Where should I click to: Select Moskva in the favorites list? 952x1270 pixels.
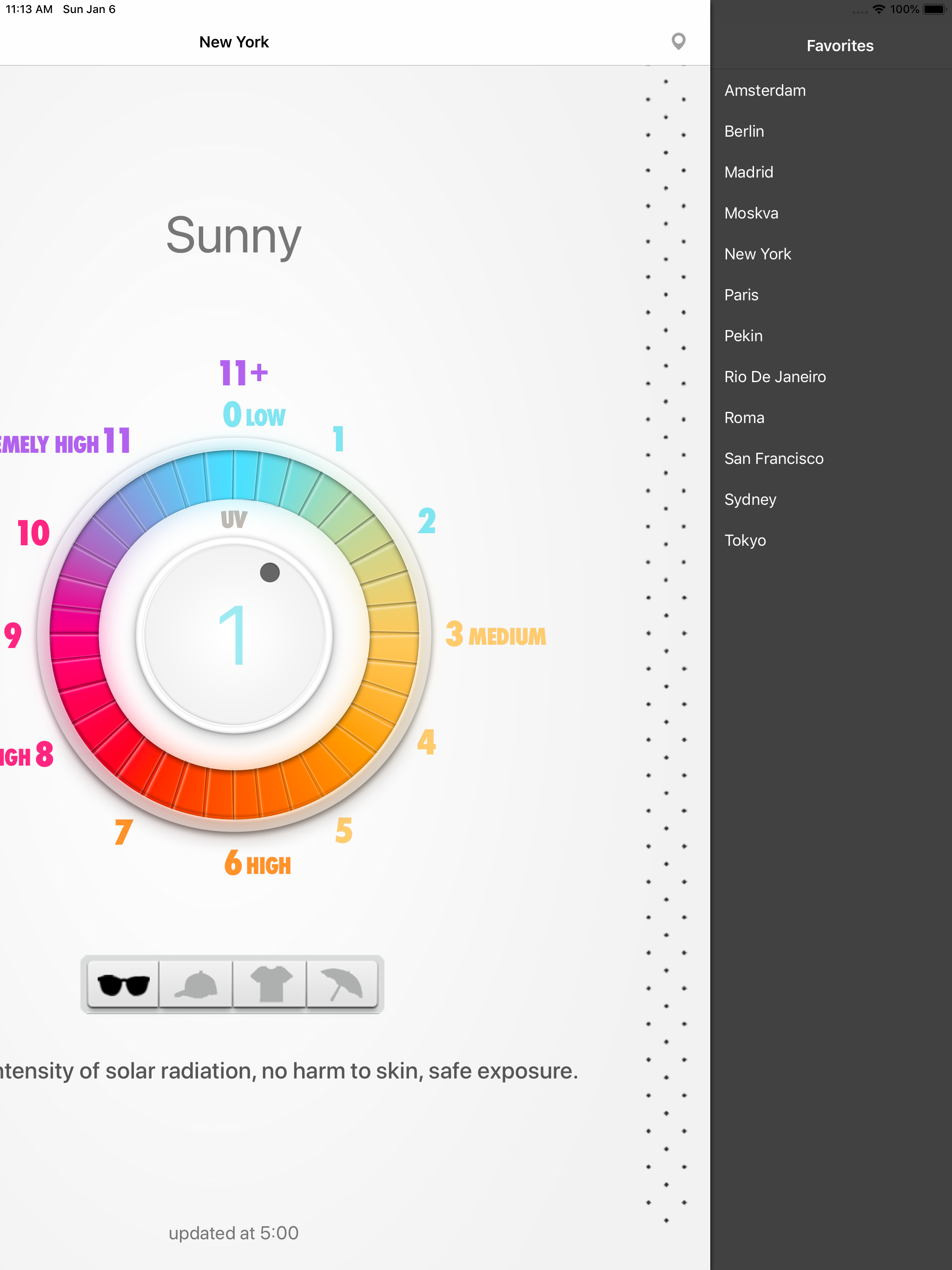click(x=751, y=213)
